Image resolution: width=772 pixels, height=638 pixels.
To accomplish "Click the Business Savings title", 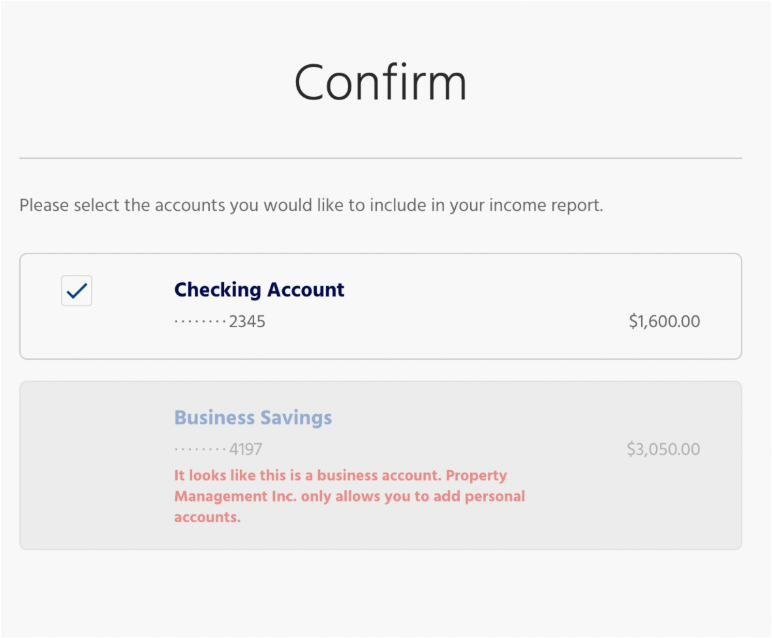I will pos(253,418).
